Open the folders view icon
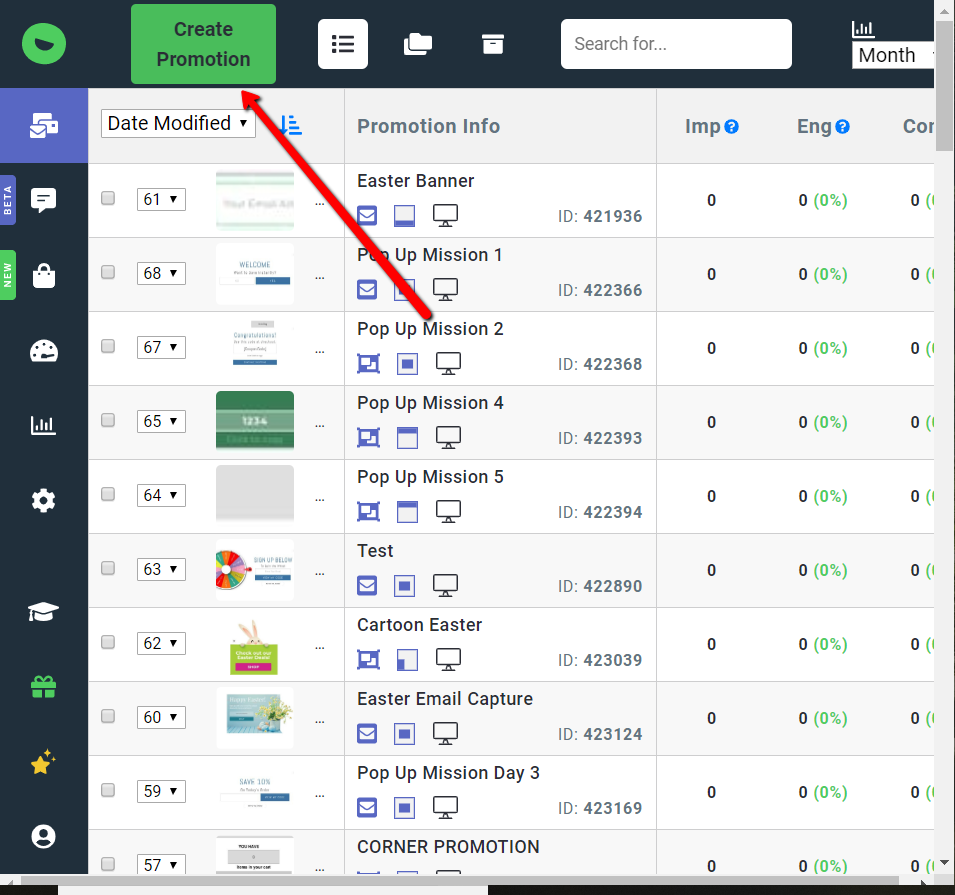 coord(417,44)
